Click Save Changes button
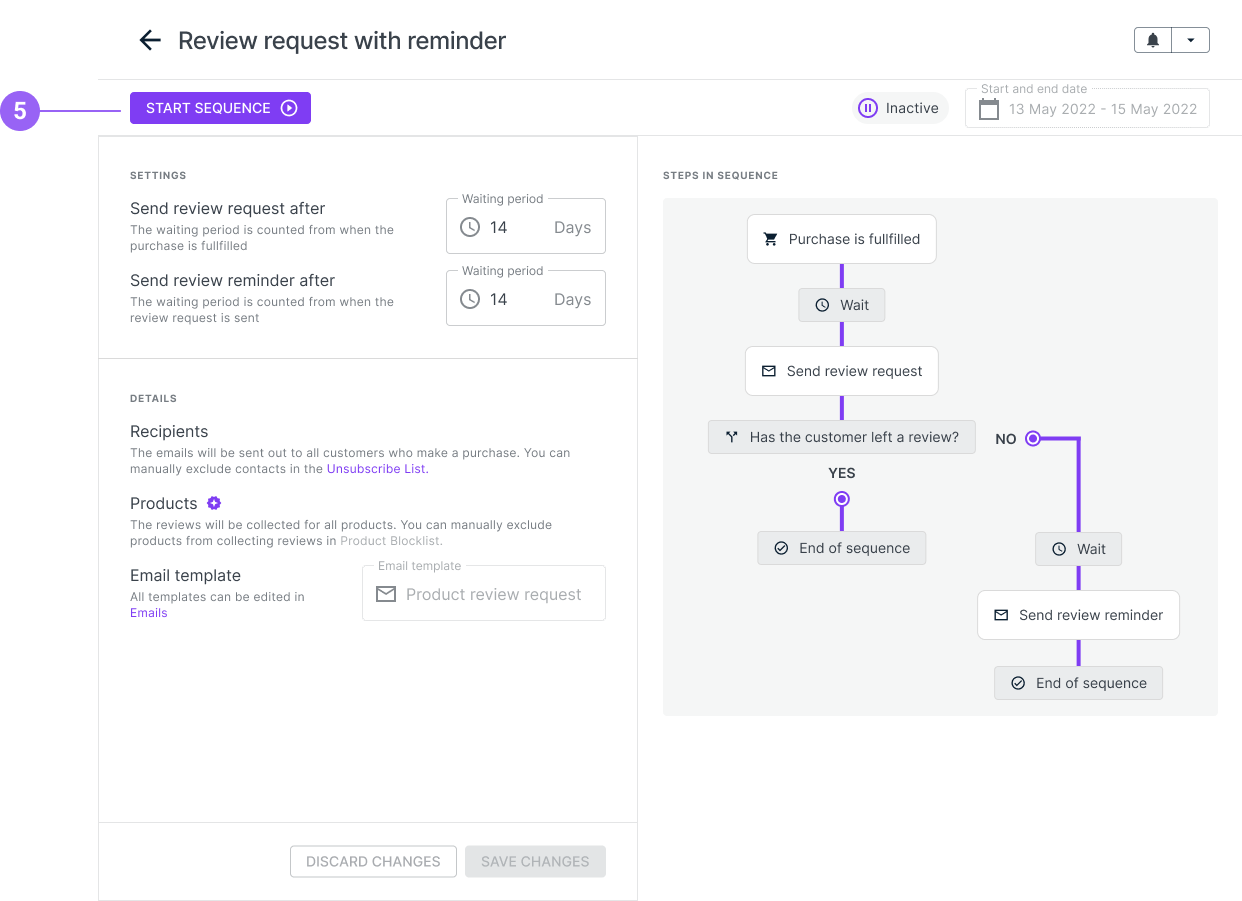1242x901 pixels. point(535,861)
